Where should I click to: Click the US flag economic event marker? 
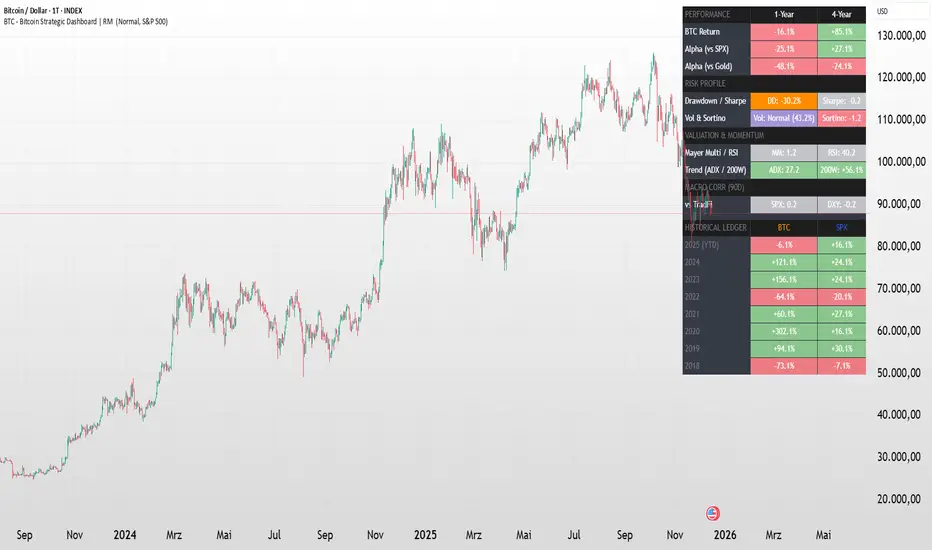tap(711, 512)
